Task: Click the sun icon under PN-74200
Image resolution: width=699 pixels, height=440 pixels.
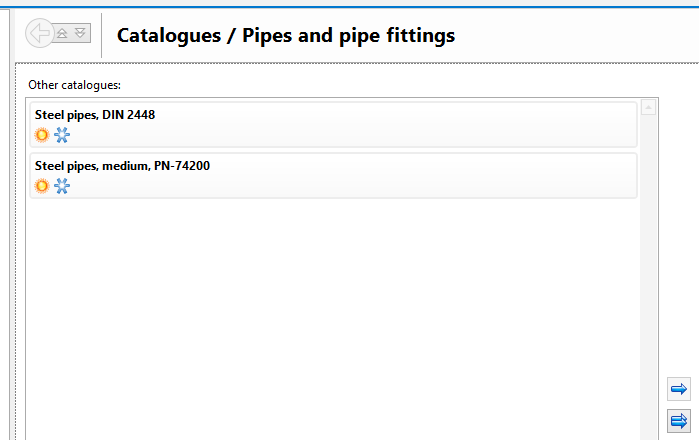Action: 42,186
